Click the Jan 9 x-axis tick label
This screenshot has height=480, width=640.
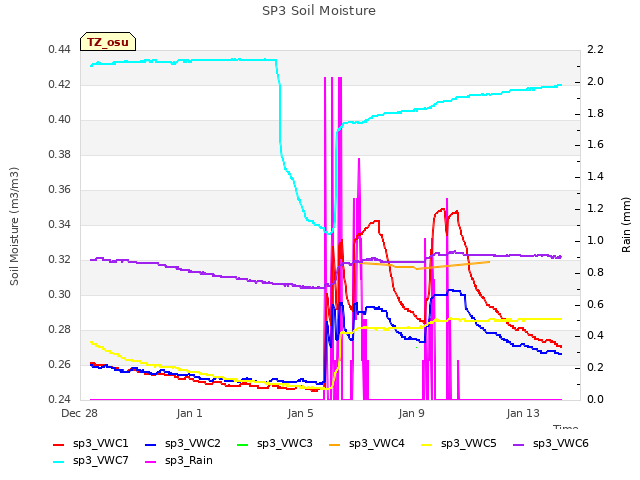(411, 413)
